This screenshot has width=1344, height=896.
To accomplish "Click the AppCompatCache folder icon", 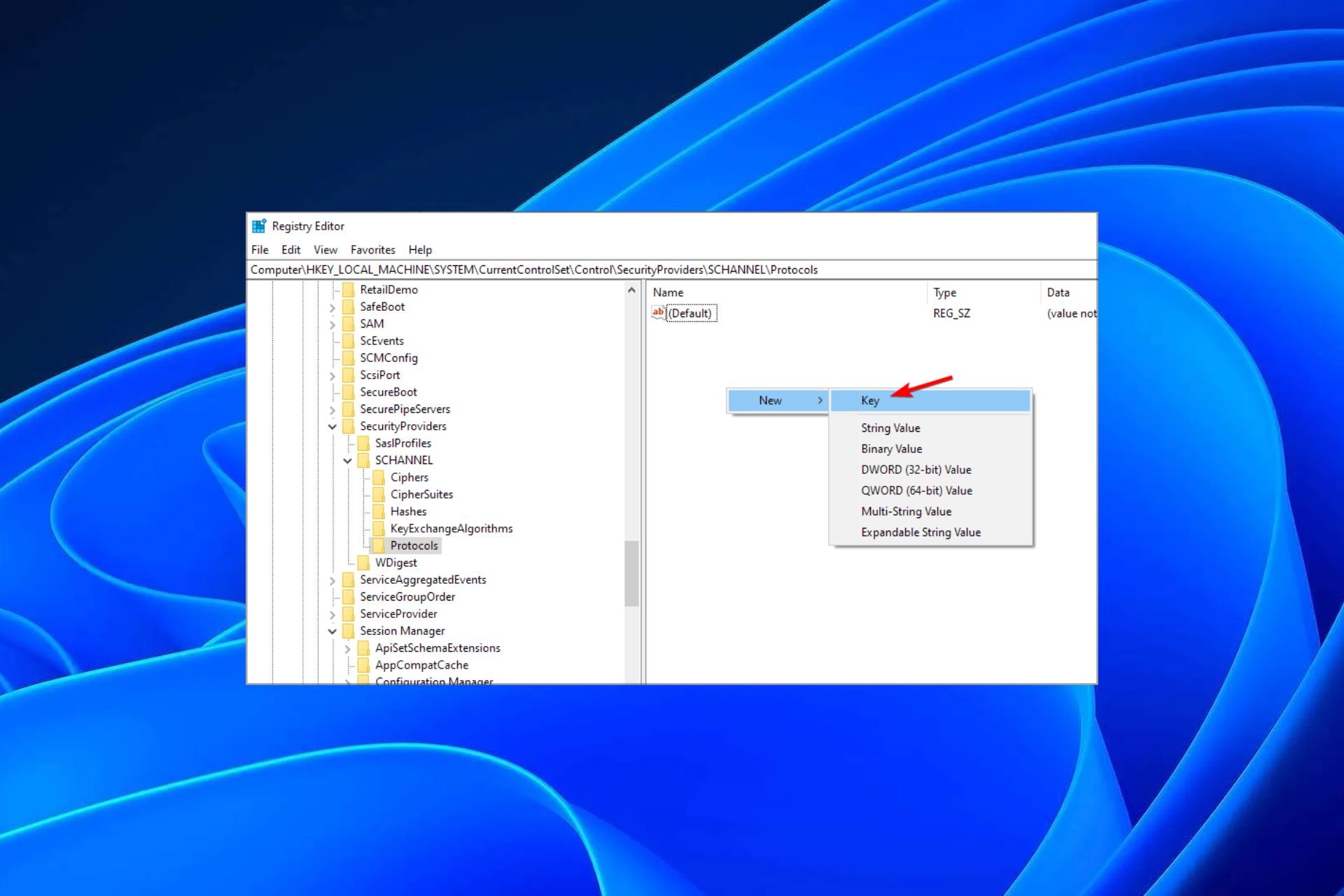I will [363, 665].
